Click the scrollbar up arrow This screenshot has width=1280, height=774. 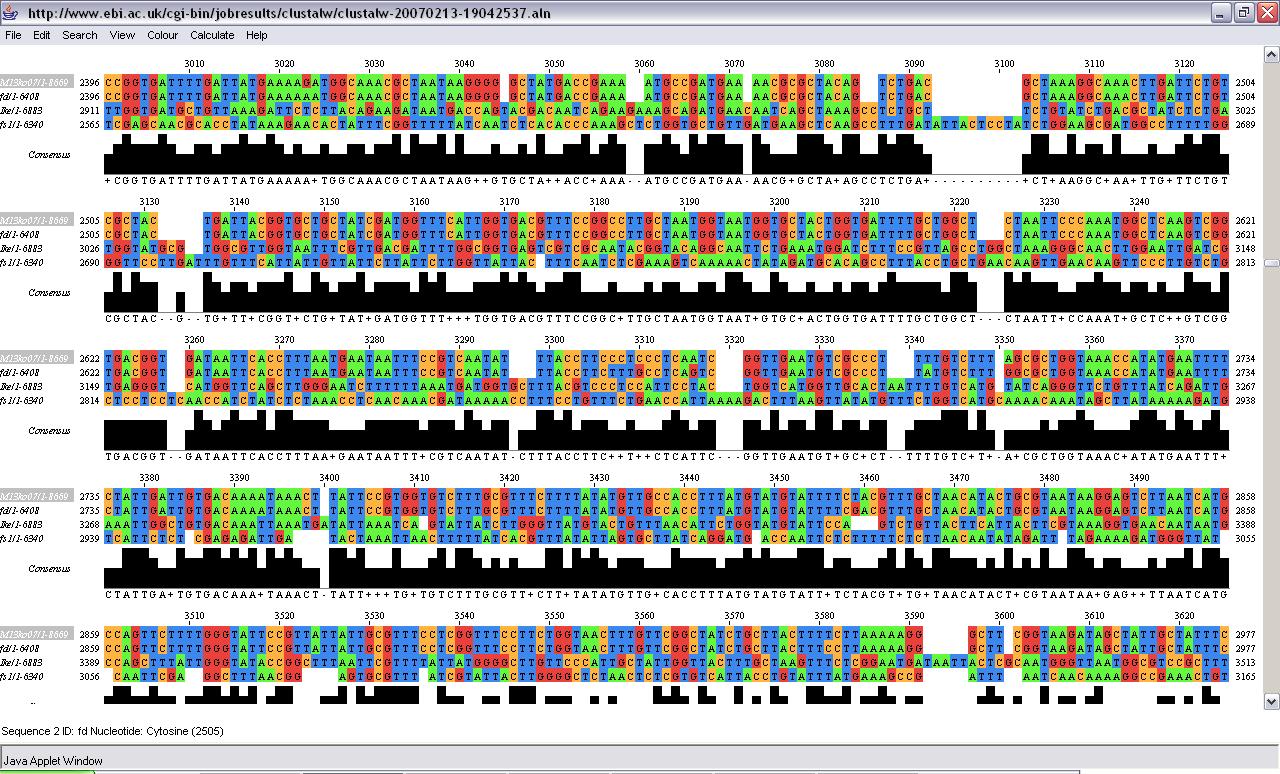pyautogui.click(x=1271, y=52)
